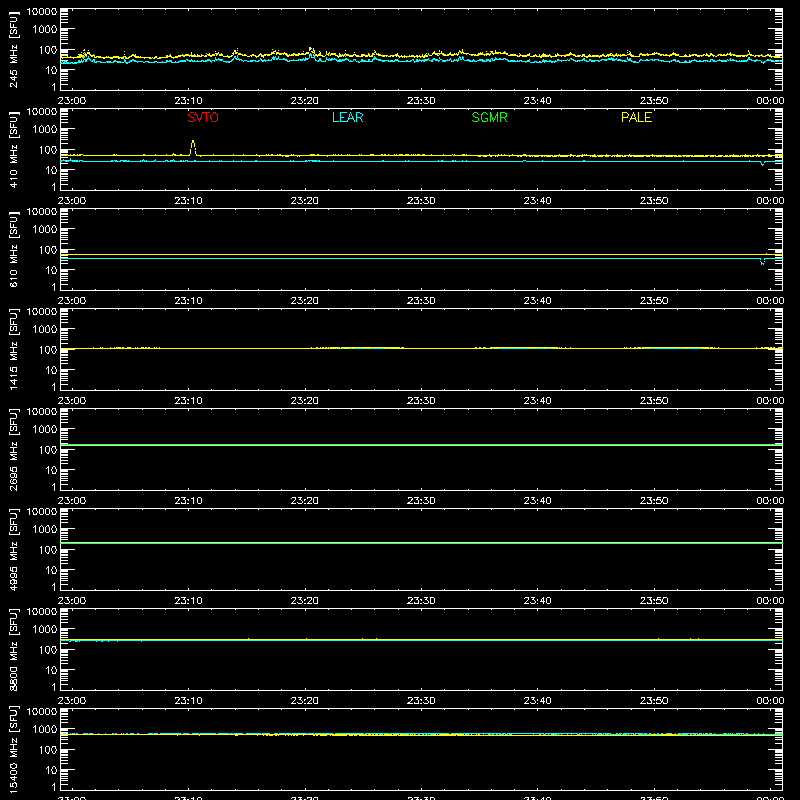Click the 15400 MHz [SFU] axis label
800x800 pixels.
click(13, 749)
